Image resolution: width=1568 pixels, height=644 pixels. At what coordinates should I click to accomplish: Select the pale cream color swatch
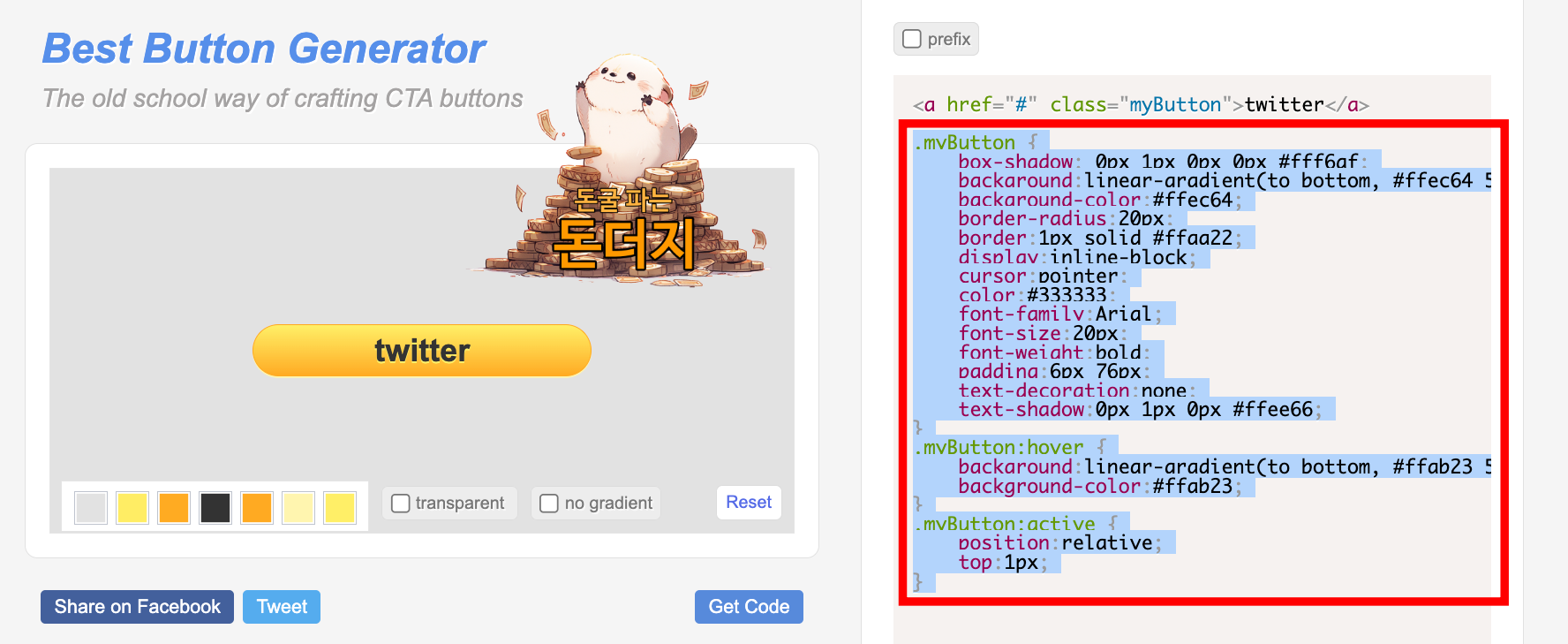(298, 508)
